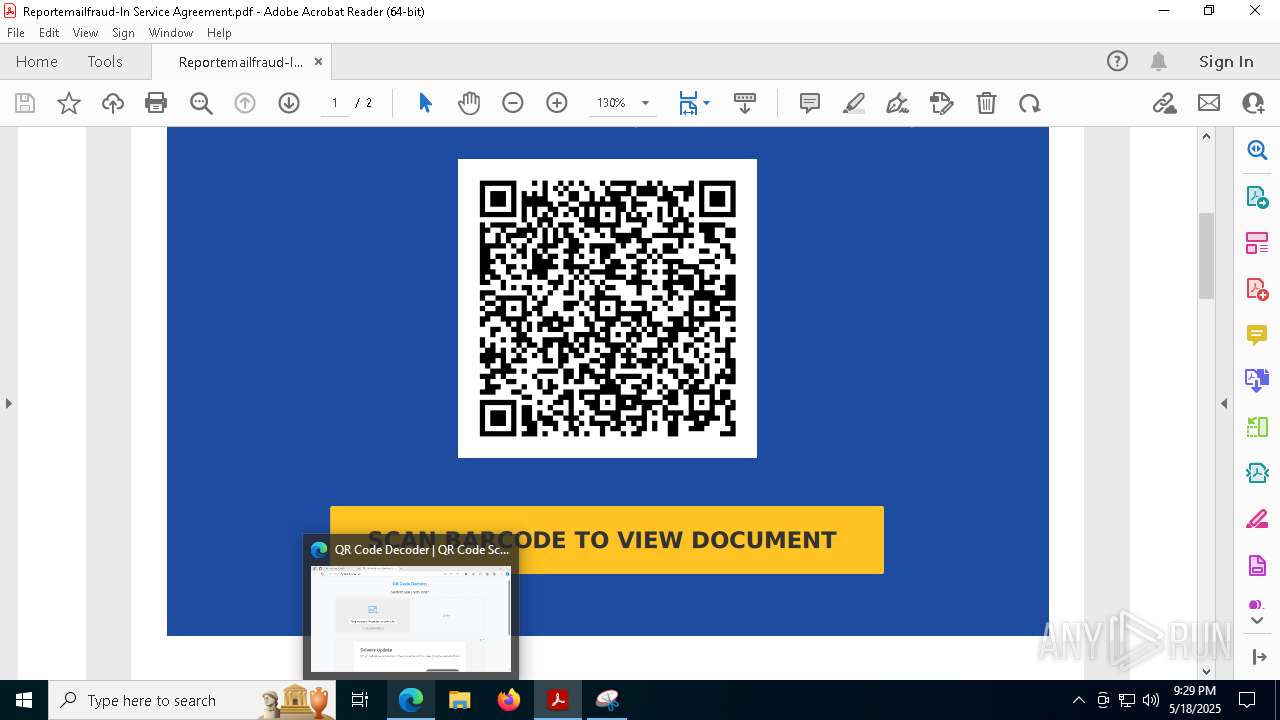The height and width of the screenshot is (720, 1280).
Task: Close the Reportemailfraud-In document tab
Action: (x=318, y=62)
